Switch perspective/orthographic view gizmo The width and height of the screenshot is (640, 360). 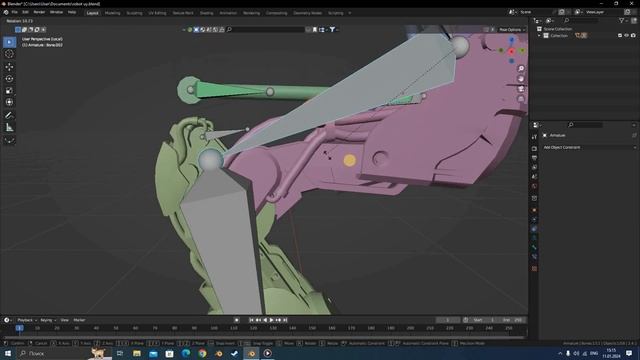(x=521, y=99)
